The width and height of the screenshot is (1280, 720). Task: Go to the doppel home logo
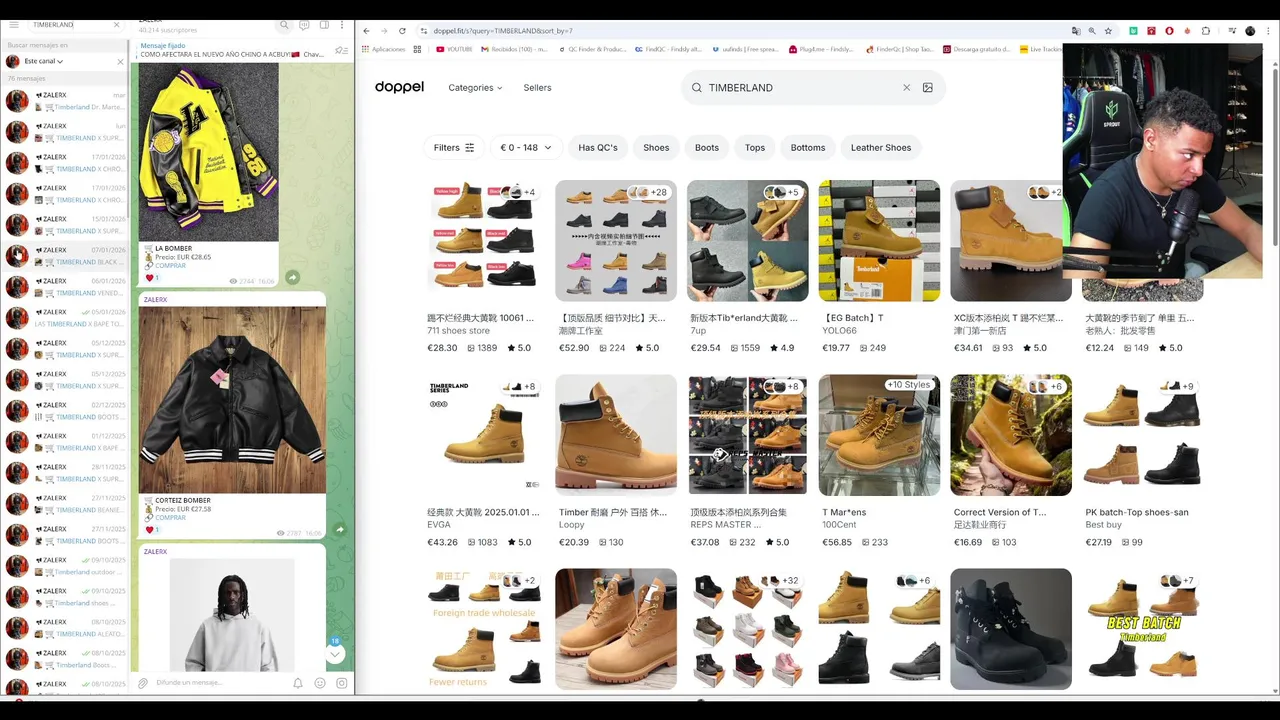pyautogui.click(x=399, y=87)
